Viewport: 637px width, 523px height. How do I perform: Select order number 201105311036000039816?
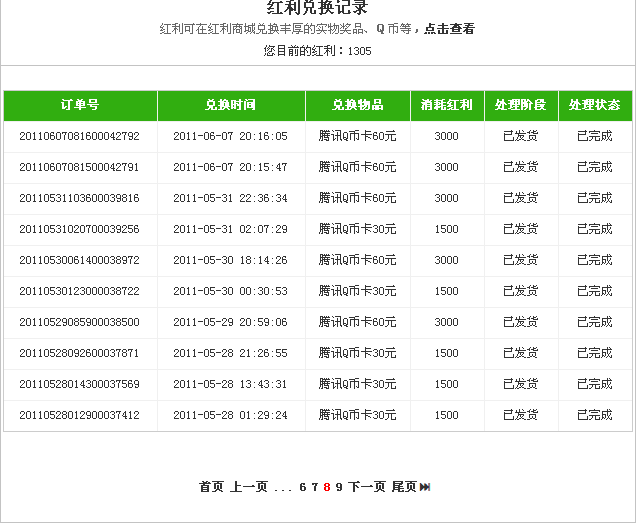[x=80, y=198]
